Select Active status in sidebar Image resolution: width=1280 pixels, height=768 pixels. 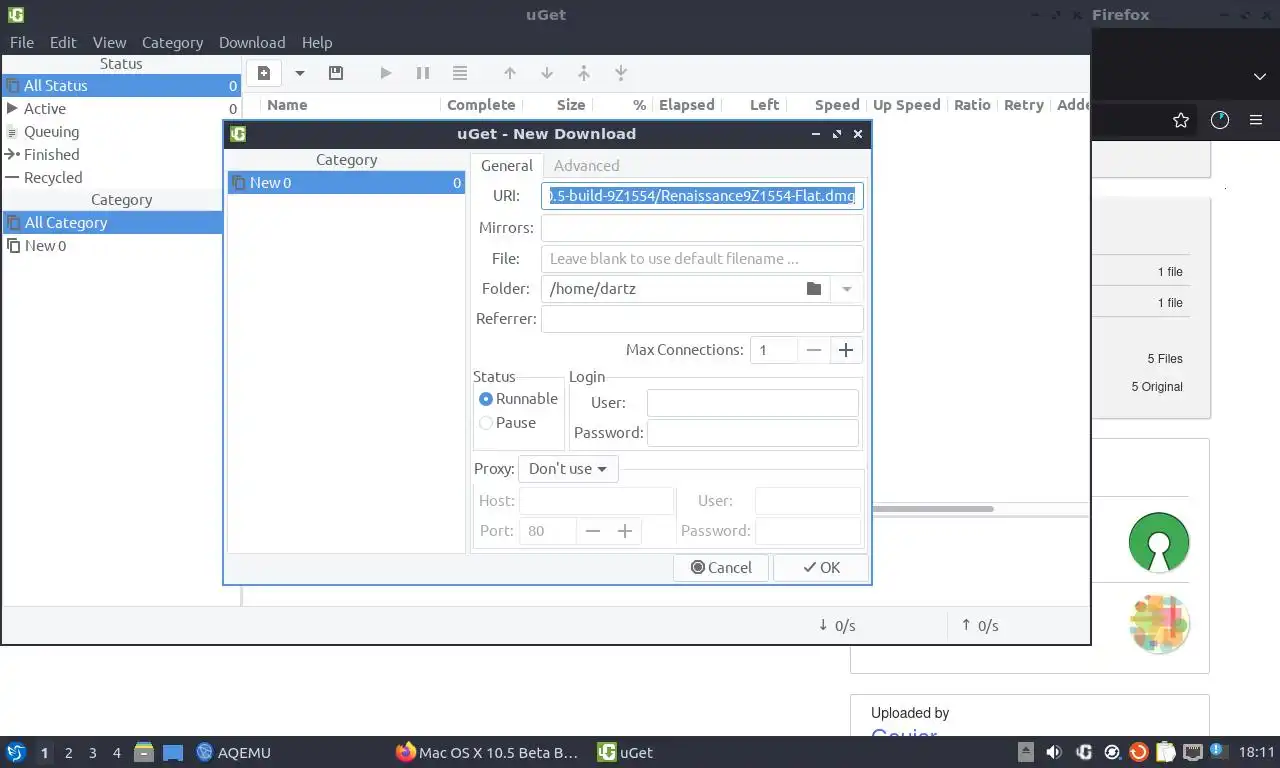pyautogui.click(x=121, y=109)
